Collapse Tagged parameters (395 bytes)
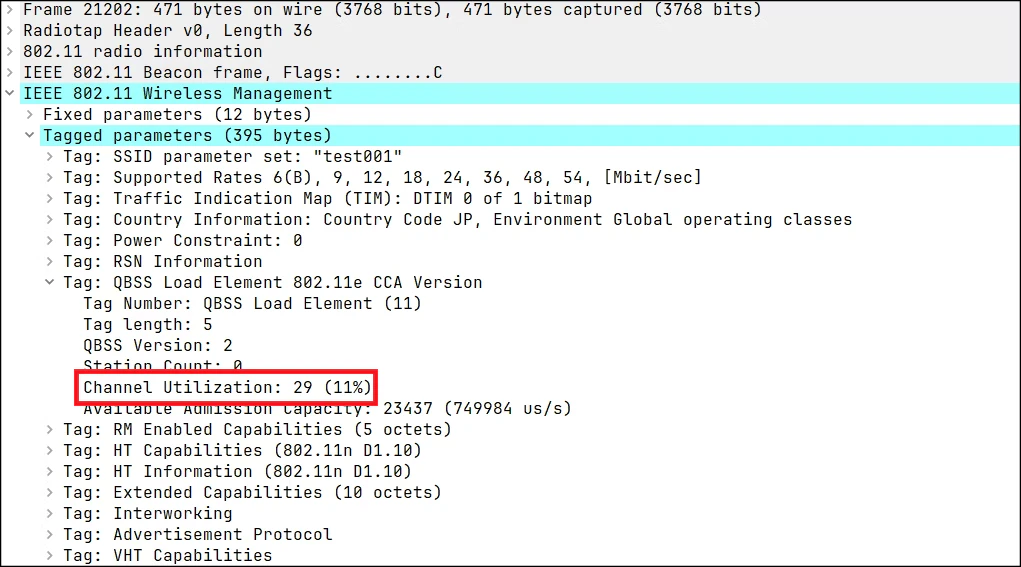The height and width of the screenshot is (567, 1021). coord(30,135)
